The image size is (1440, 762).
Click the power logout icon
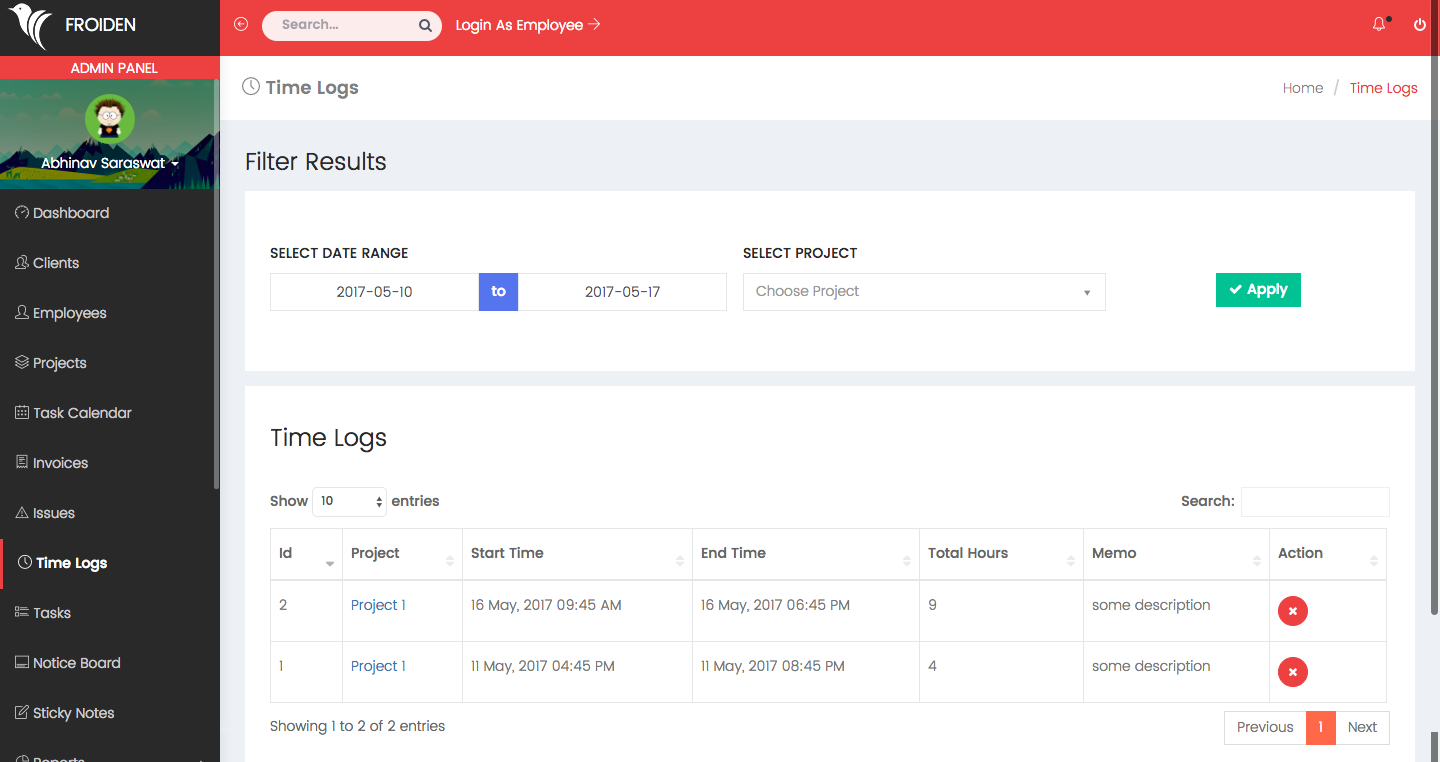pyautogui.click(x=1419, y=25)
